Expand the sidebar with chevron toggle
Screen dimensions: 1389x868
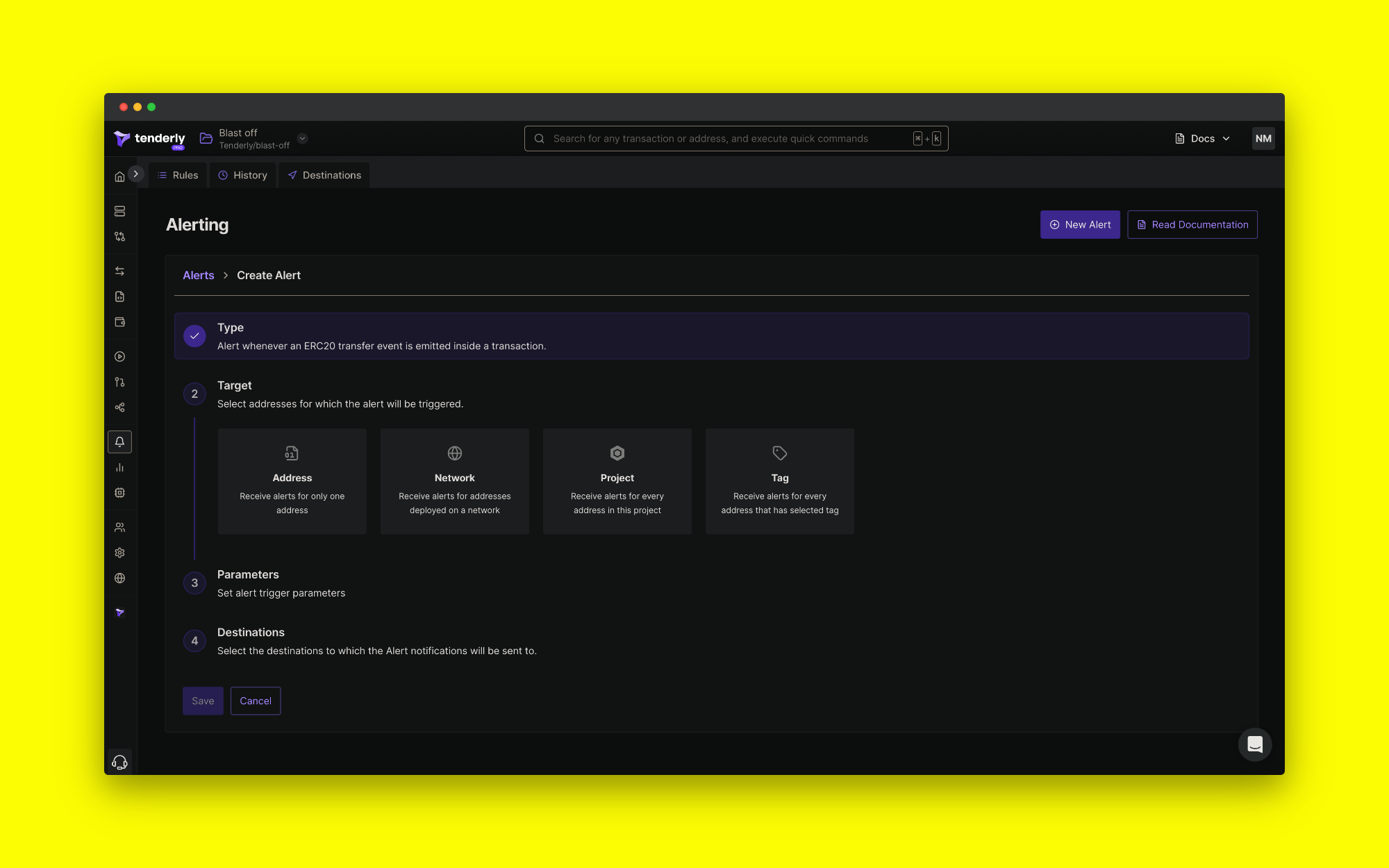[136, 174]
